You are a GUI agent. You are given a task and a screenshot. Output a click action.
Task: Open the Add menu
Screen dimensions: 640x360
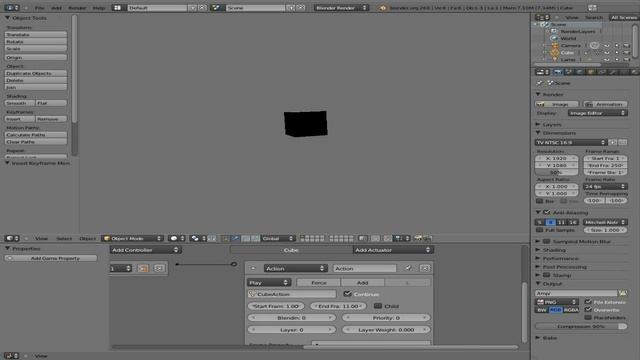(x=56, y=8)
